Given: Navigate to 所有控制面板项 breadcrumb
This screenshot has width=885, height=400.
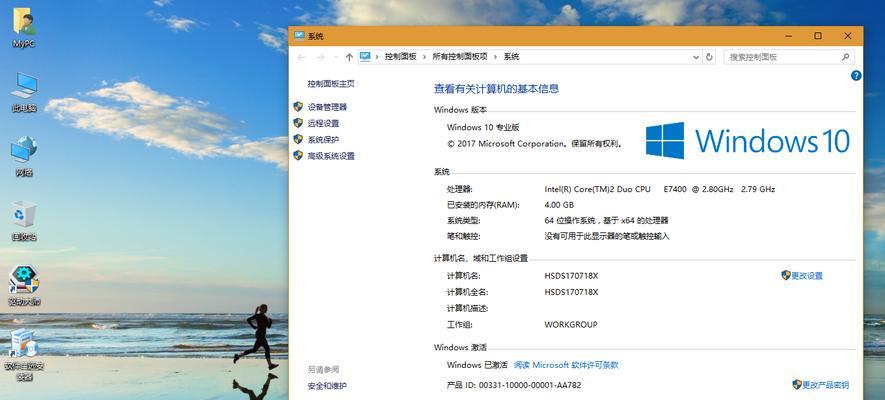Looking at the screenshot, I should click(460, 57).
